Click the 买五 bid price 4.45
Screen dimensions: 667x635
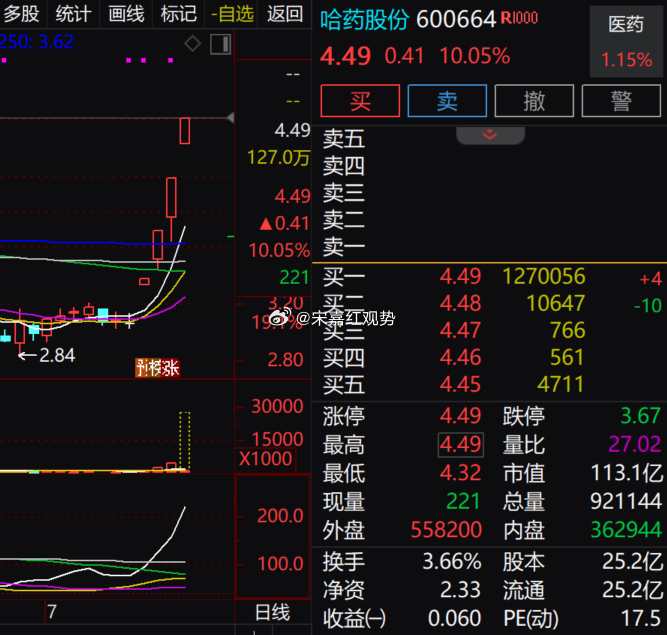click(460, 384)
